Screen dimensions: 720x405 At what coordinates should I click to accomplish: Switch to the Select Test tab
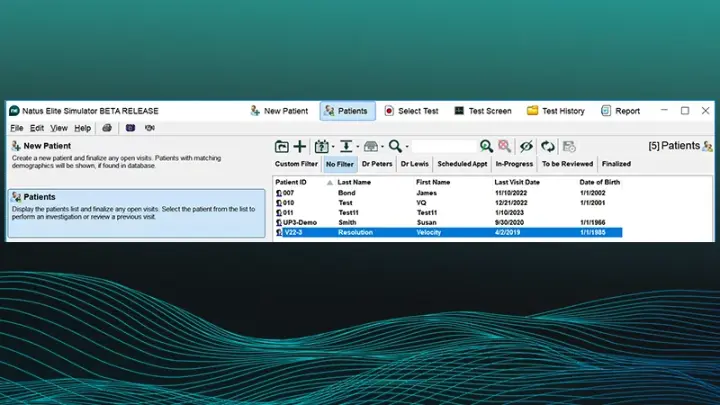click(411, 111)
